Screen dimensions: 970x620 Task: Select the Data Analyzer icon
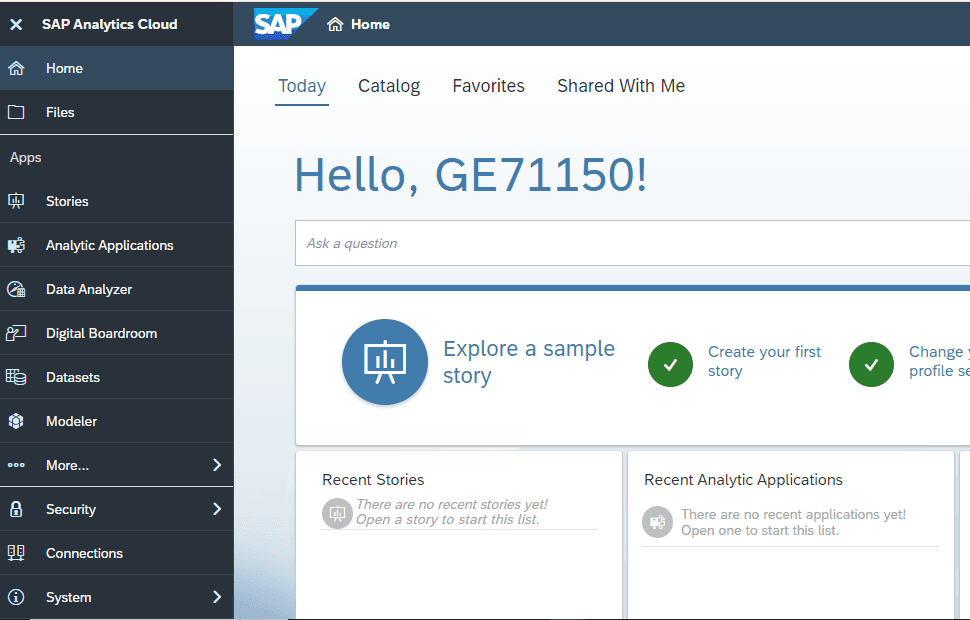[16, 289]
